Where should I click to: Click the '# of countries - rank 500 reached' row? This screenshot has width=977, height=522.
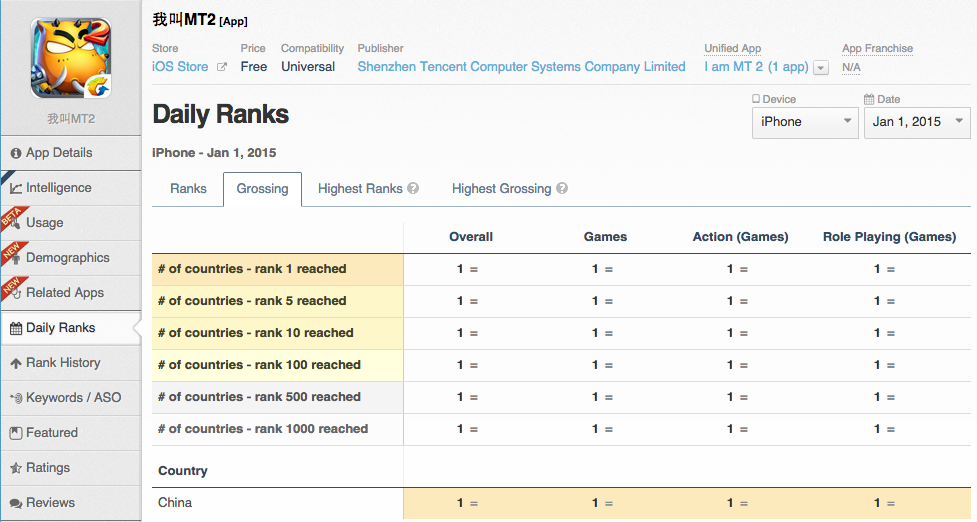pos(561,397)
